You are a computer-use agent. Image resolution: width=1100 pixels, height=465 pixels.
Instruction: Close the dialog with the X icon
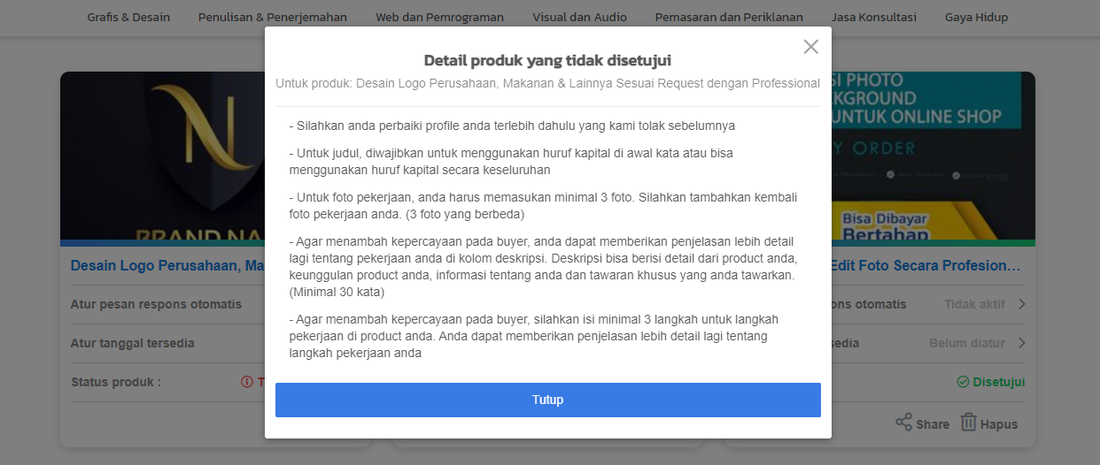(x=811, y=47)
